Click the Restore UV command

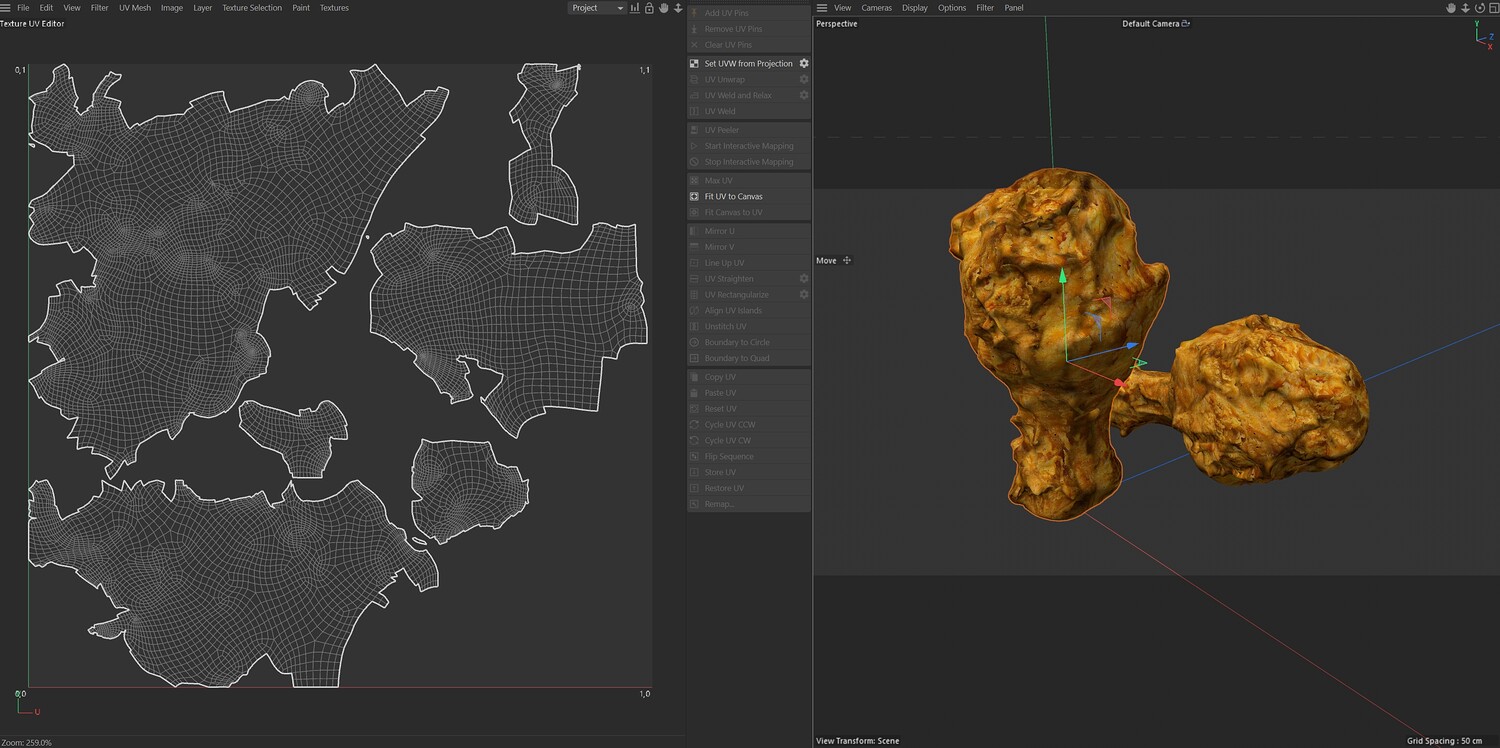[x=749, y=488]
